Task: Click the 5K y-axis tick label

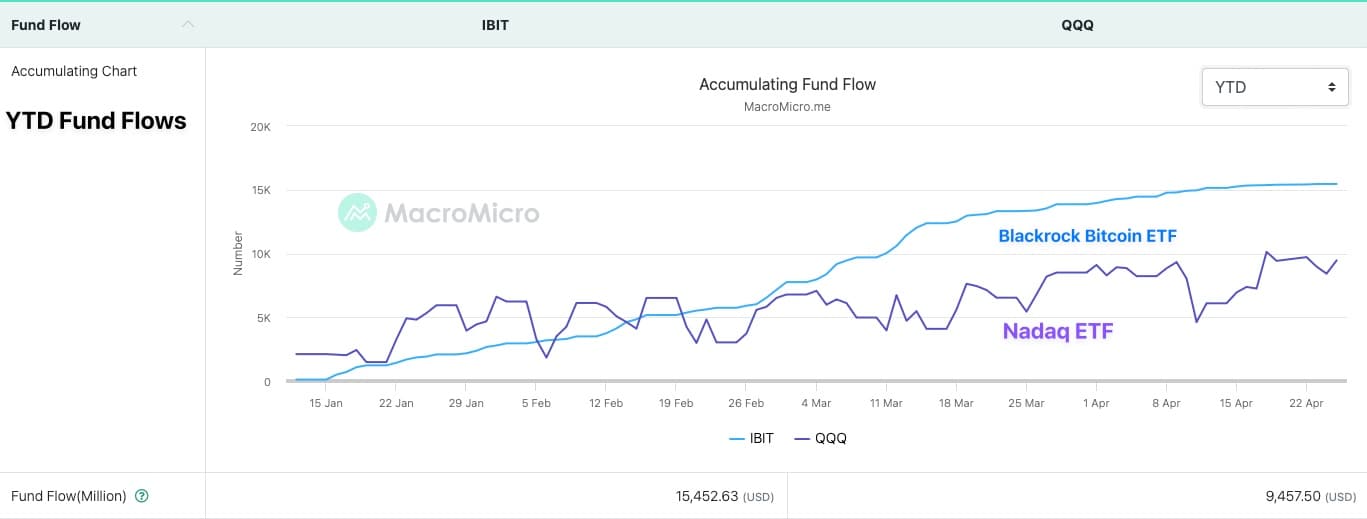Action: [x=263, y=318]
